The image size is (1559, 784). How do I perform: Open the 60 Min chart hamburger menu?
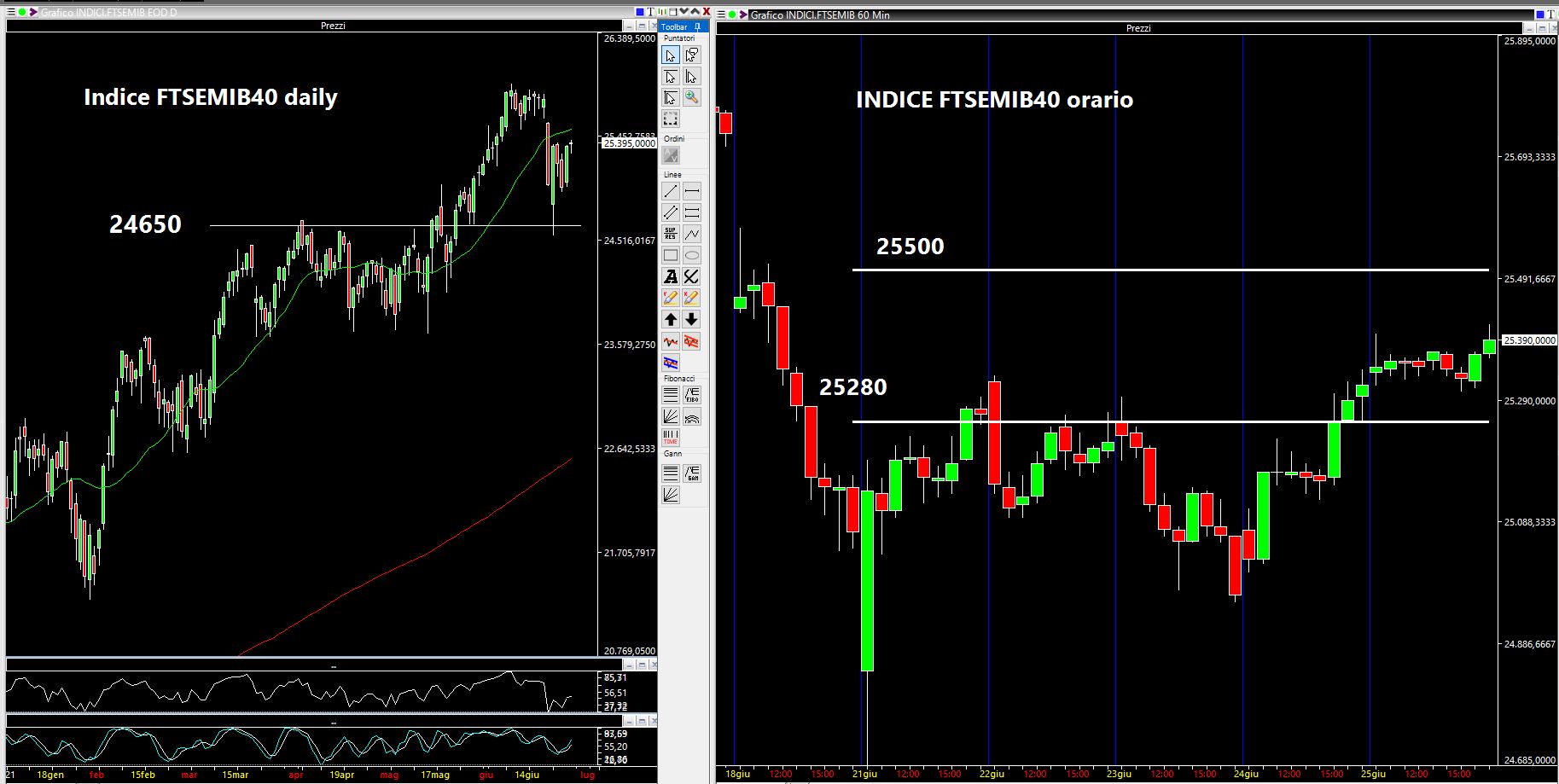pos(722,15)
